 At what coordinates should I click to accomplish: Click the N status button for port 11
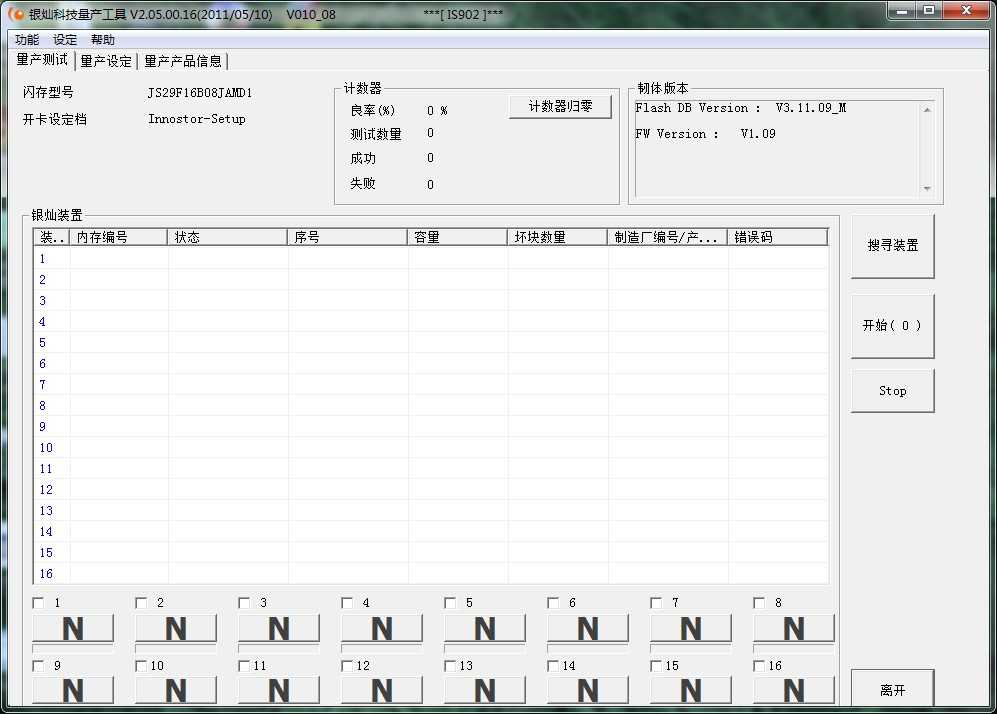point(278,690)
